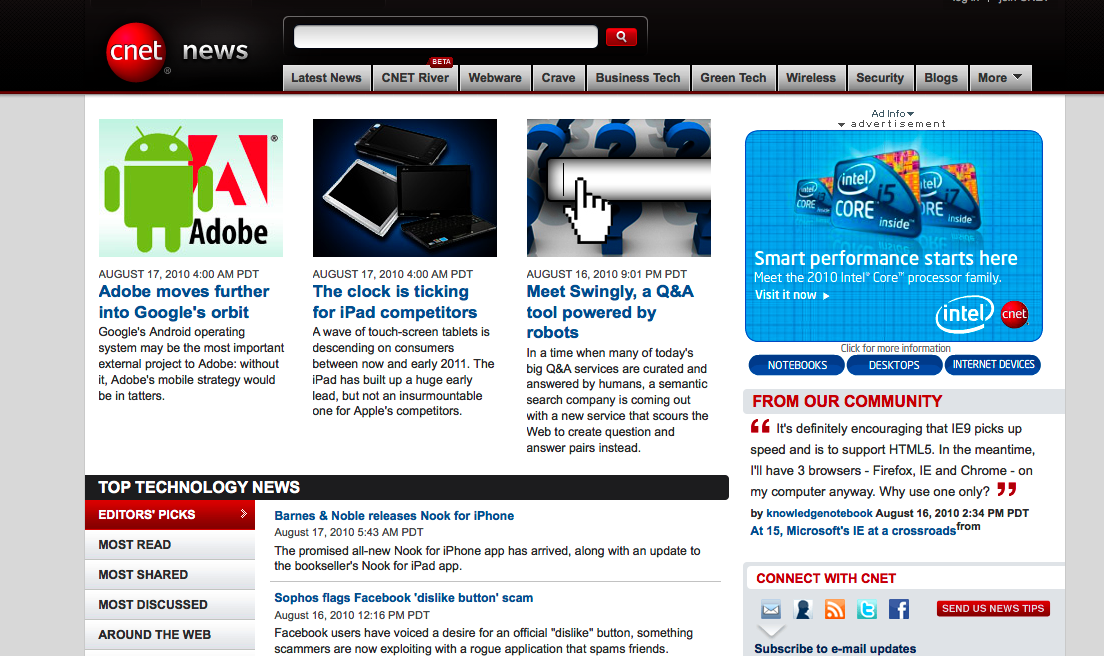
Task: Open the tablets article thumbnail
Action: click(x=405, y=188)
